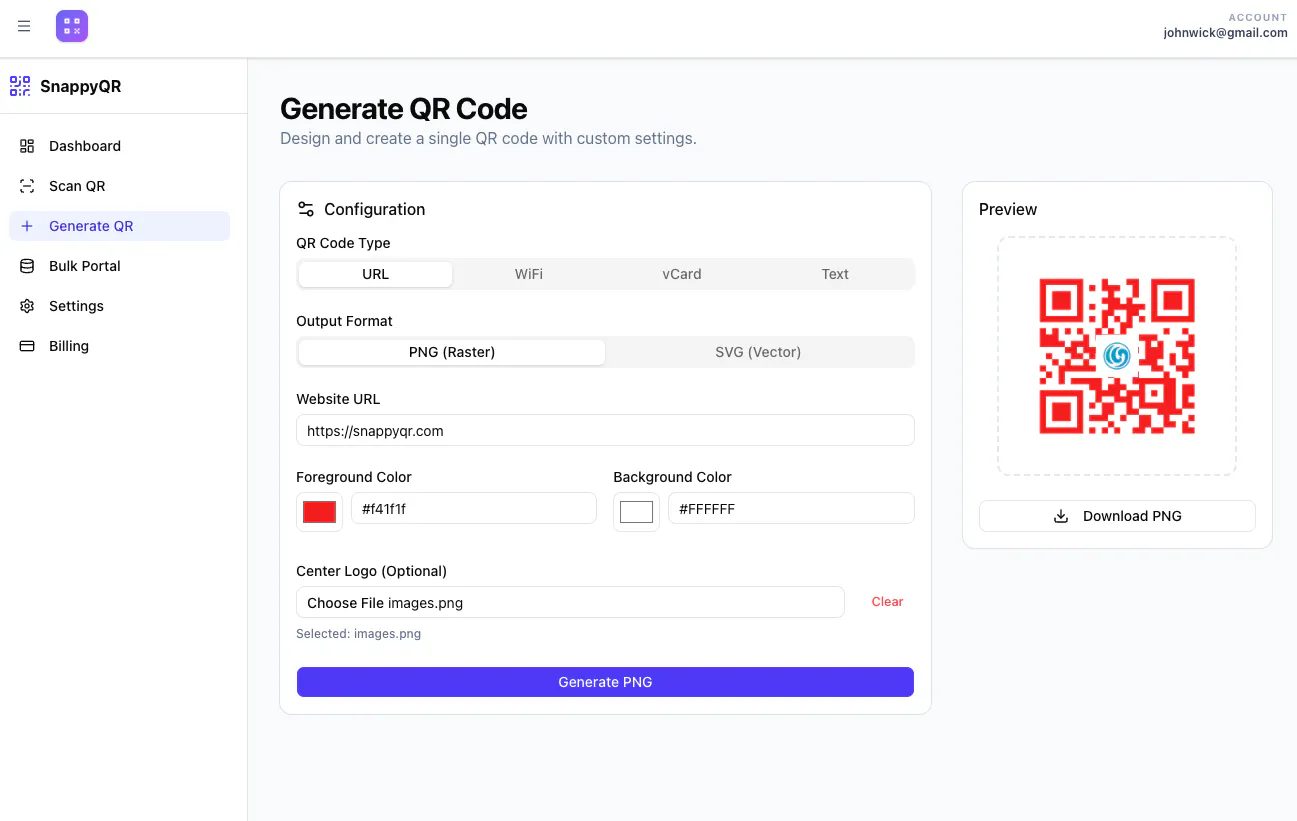Image resolution: width=1297 pixels, height=821 pixels.
Task: Choose PNG (Raster) output format
Action: tap(452, 352)
